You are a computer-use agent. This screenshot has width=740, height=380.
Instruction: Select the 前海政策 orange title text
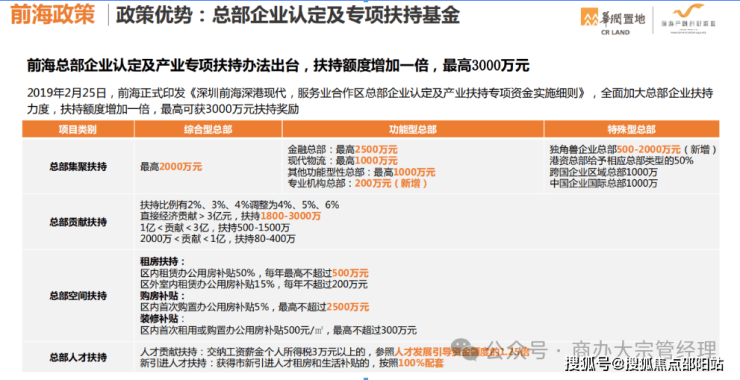click(x=52, y=14)
